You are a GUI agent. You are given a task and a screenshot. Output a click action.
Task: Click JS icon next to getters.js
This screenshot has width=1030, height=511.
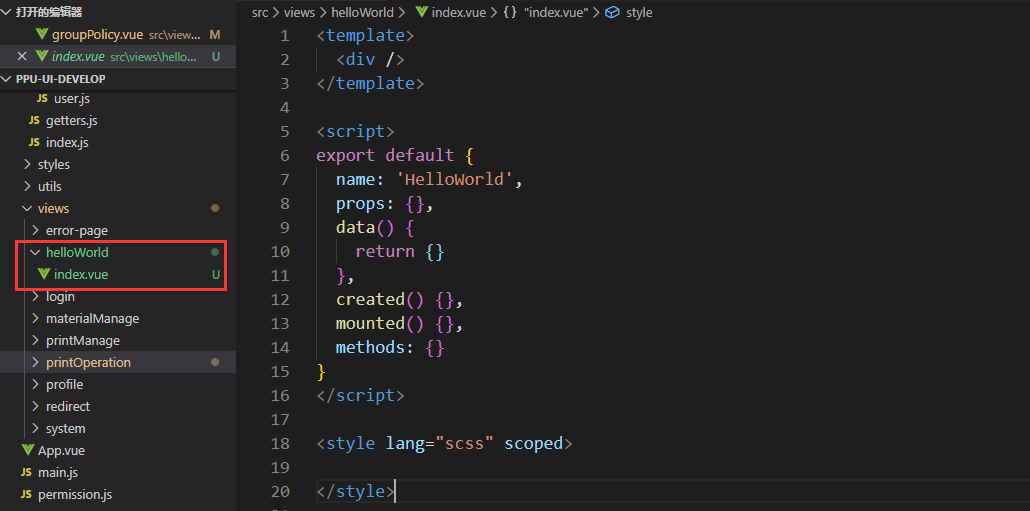click(x=34, y=121)
